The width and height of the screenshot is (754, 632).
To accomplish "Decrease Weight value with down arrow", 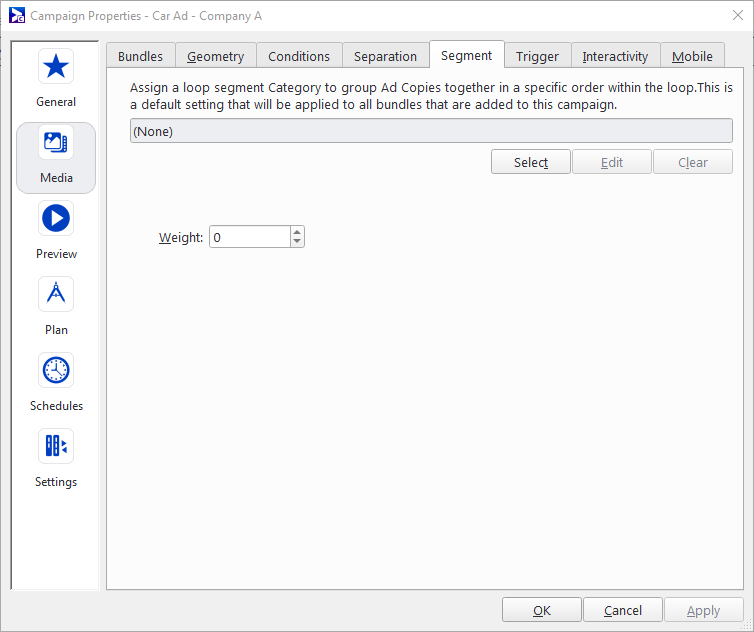I will click(x=297, y=242).
